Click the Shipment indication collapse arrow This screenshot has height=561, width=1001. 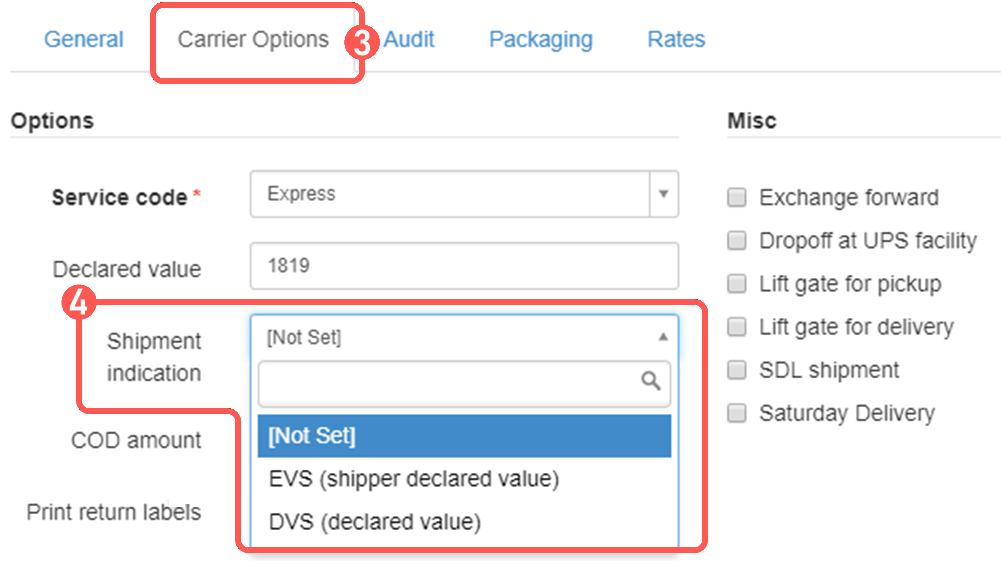tap(663, 337)
